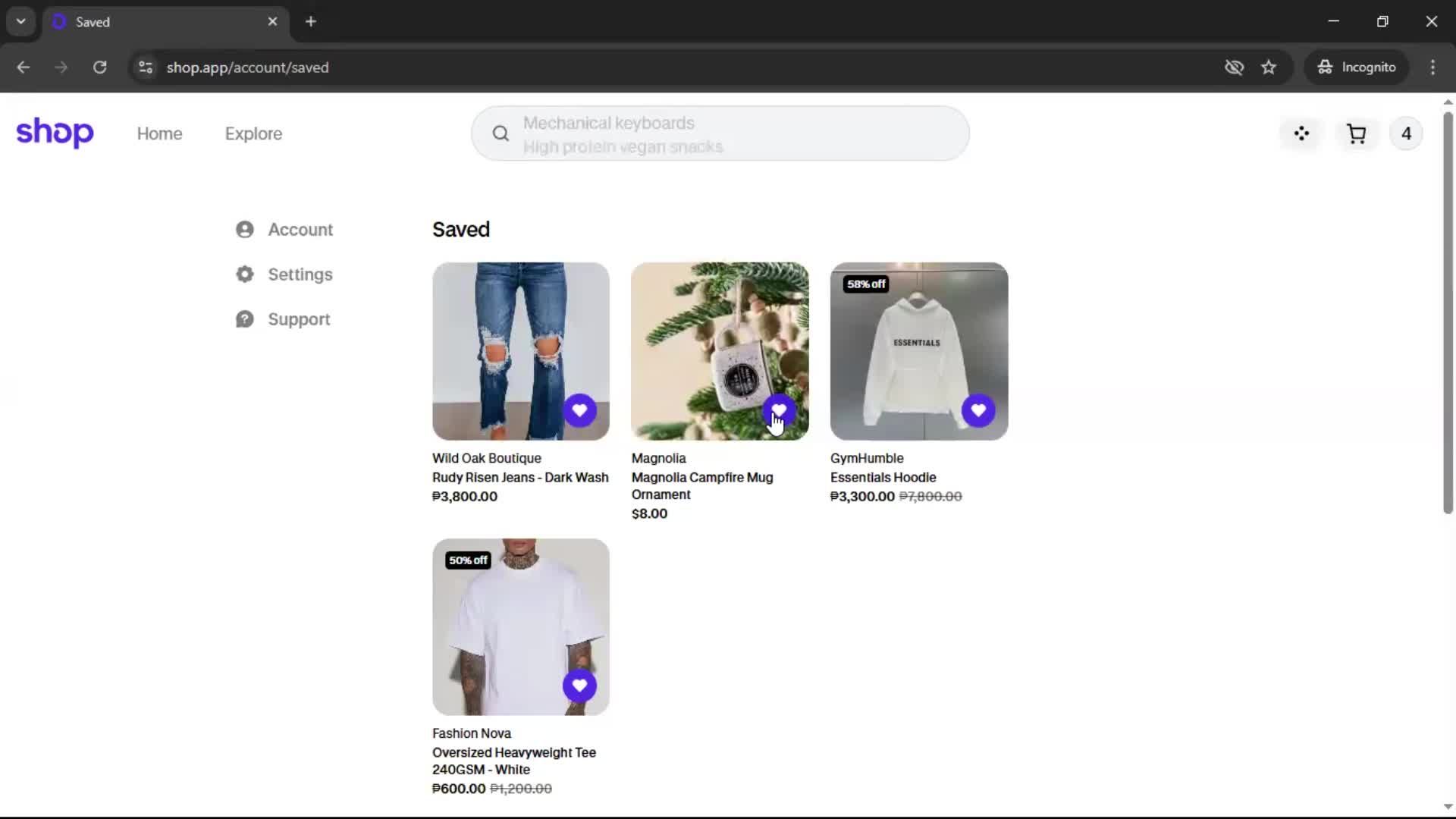1456x819 pixels.
Task: Unsave Essentials Hoodie heart button
Action: (x=977, y=410)
